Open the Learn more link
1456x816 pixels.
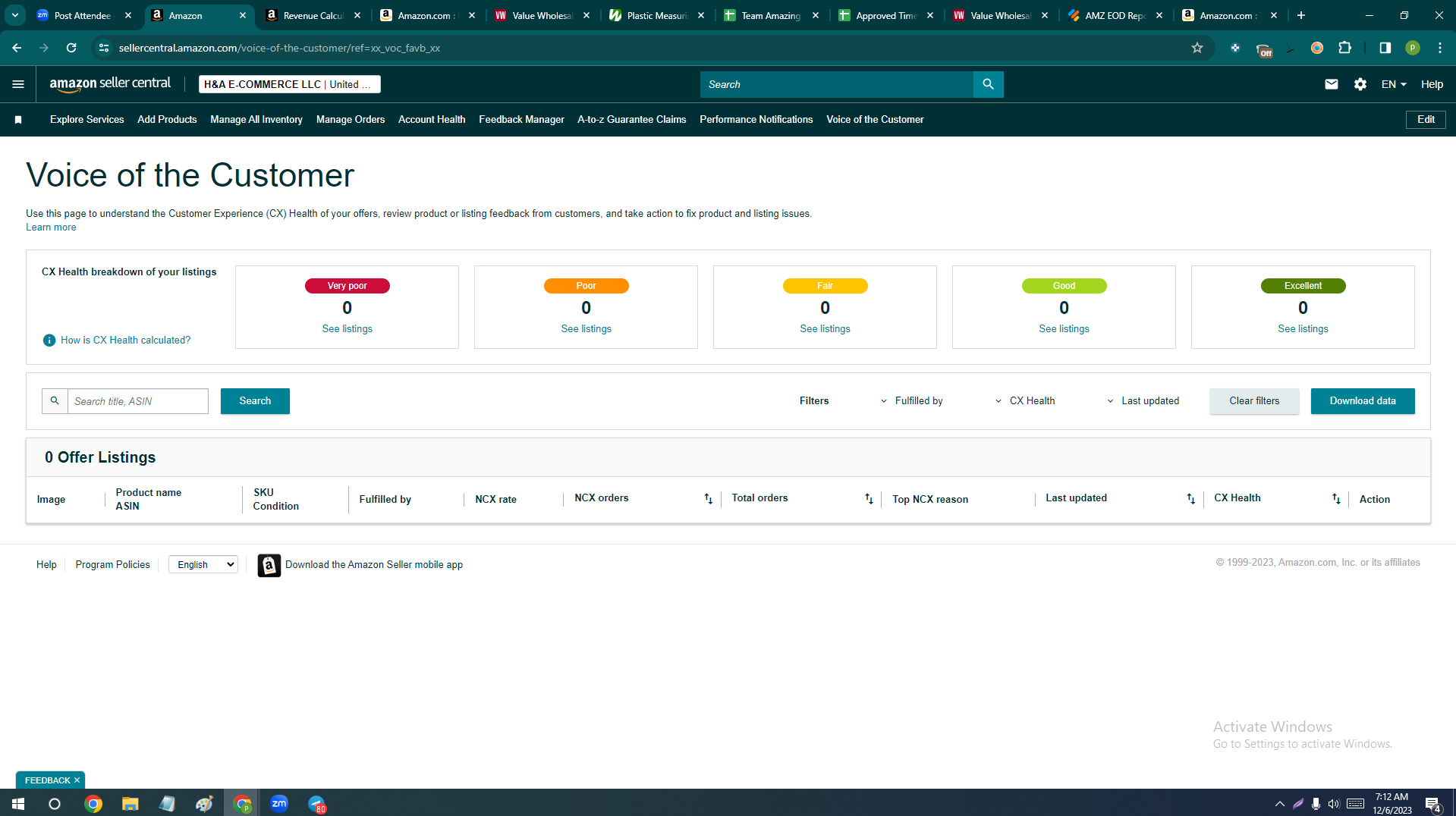[x=51, y=228]
